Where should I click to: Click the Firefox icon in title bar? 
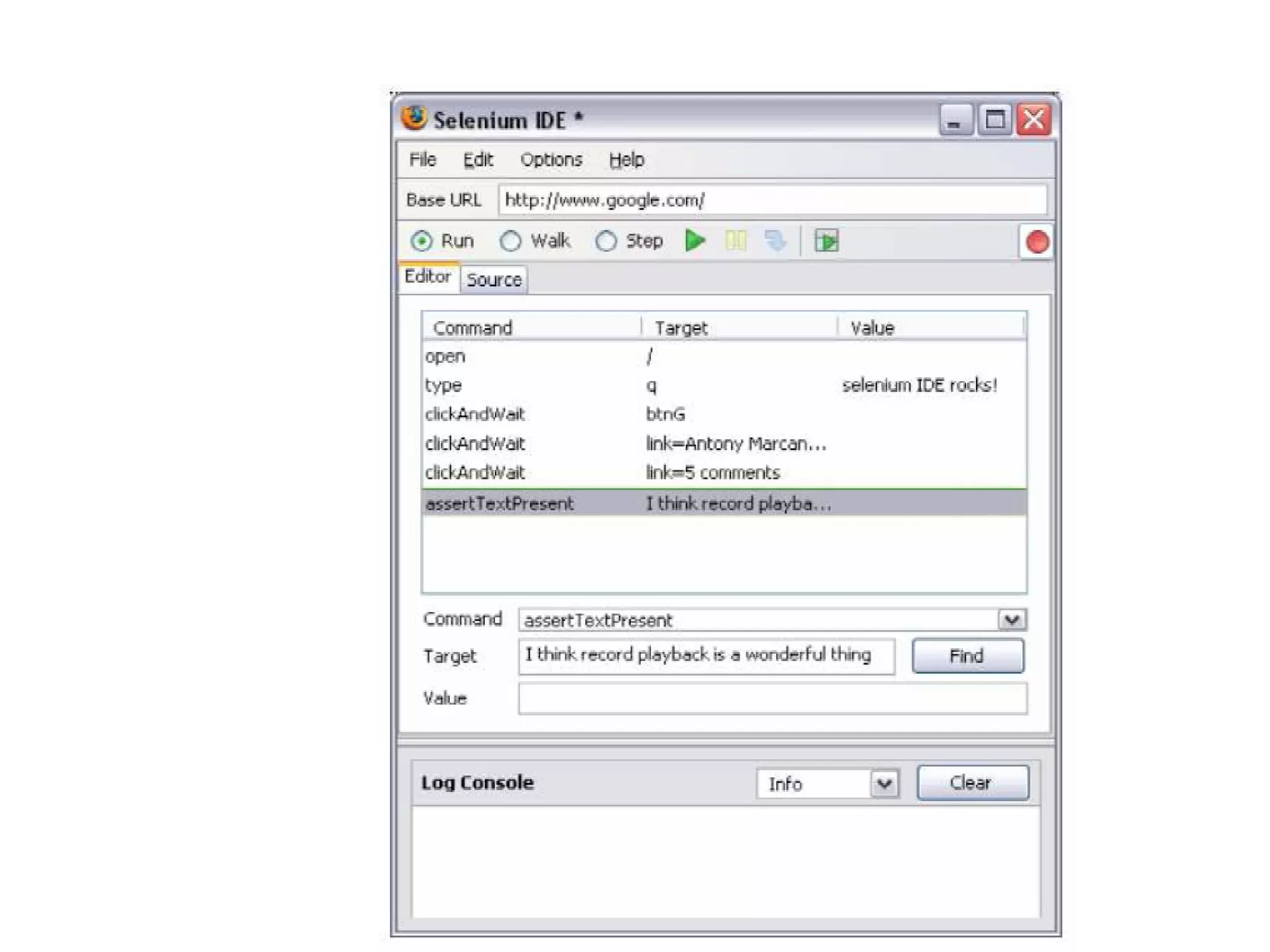click(x=414, y=118)
